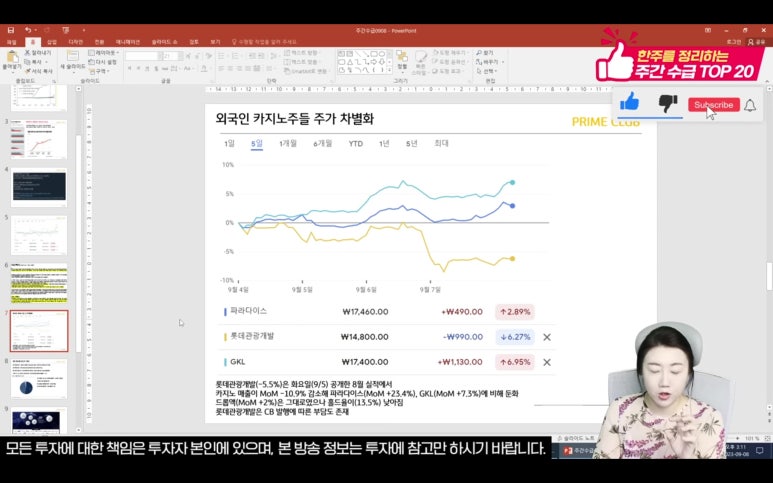This screenshot has width=773, height=483.
Task: Open the 레이아웃 (Layout) dropdown
Action: (x=104, y=53)
